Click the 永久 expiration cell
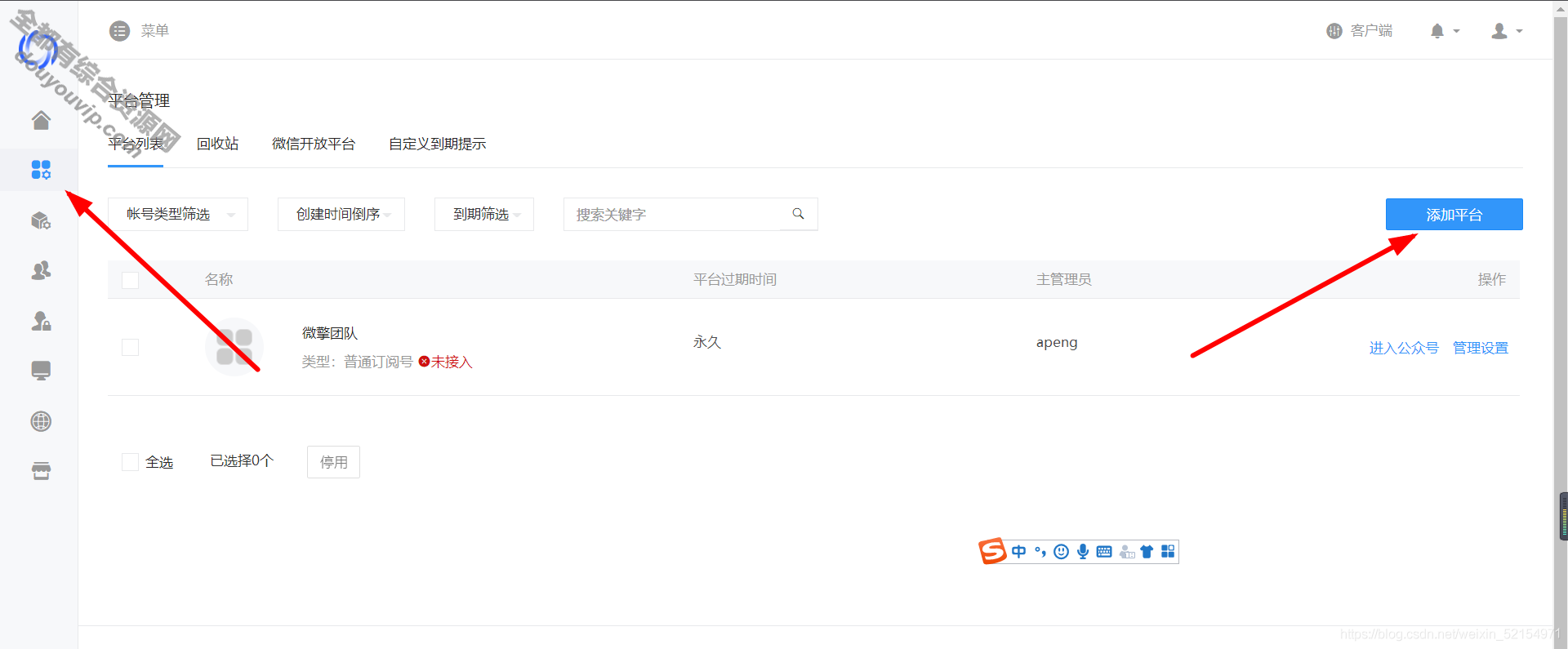 (707, 342)
